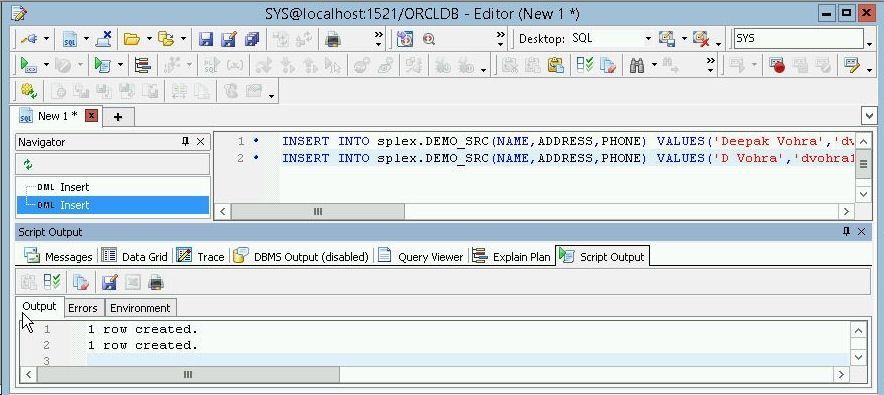Expand New Connection dropdown arrow
The height and width of the screenshot is (395, 884).
click(46, 39)
